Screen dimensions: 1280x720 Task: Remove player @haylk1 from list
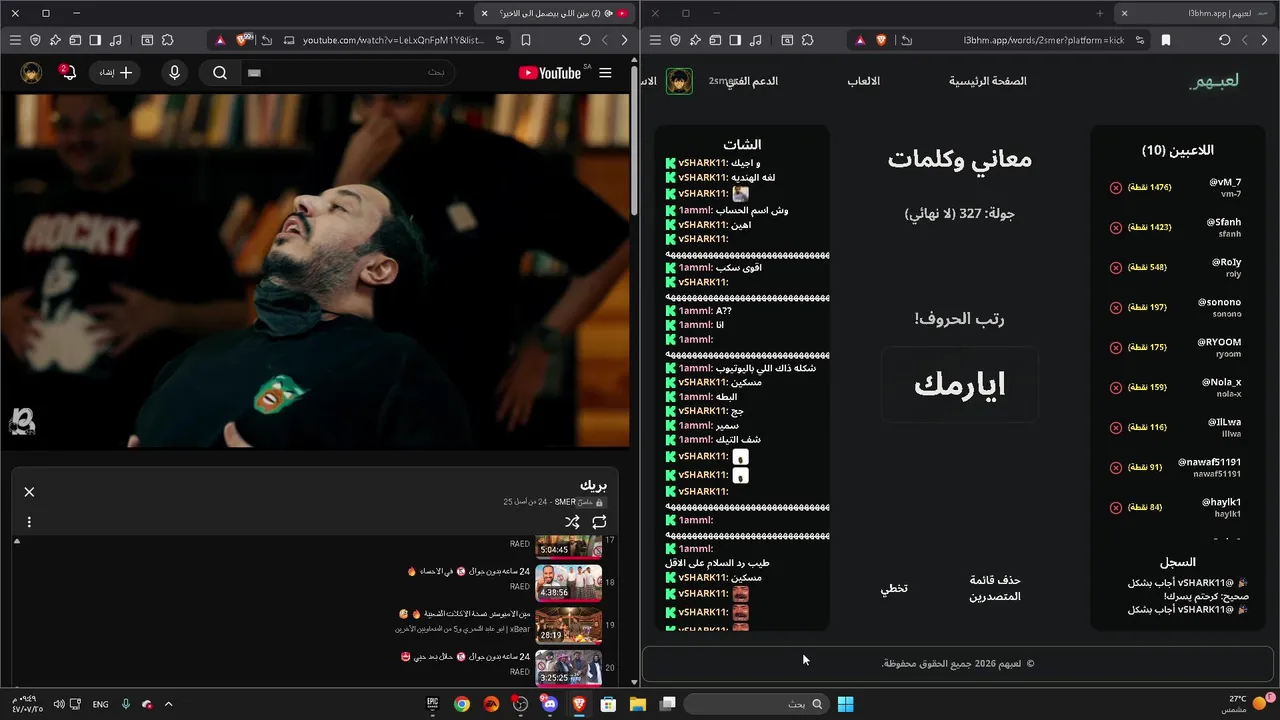[1116, 508]
